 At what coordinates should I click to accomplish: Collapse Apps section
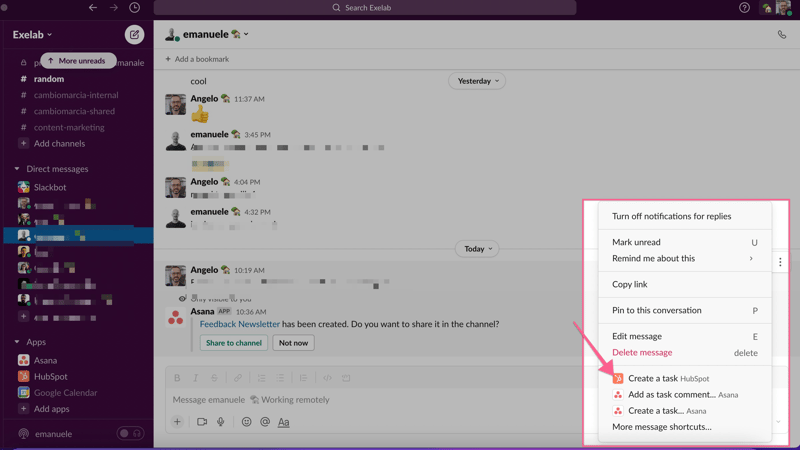[17, 342]
